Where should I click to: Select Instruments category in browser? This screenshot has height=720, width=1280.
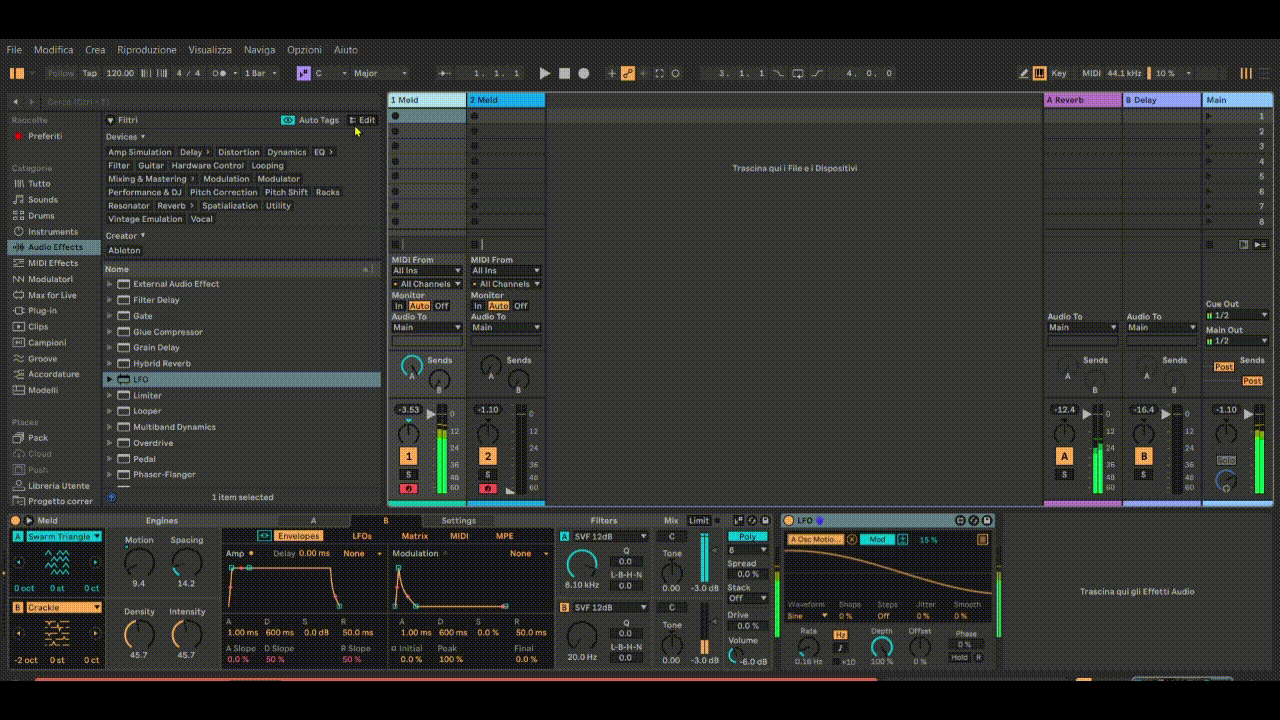pos(52,231)
